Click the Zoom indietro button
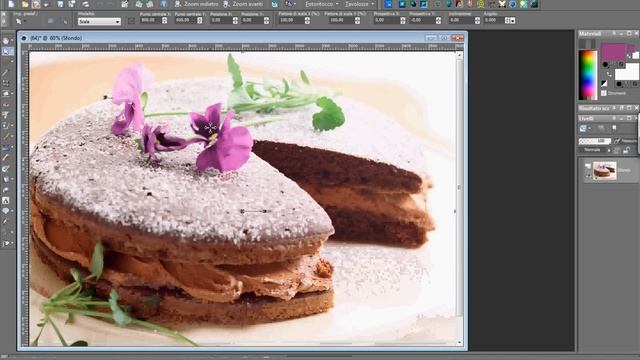This screenshot has height=360, width=640. pyautogui.click(x=196, y=4)
